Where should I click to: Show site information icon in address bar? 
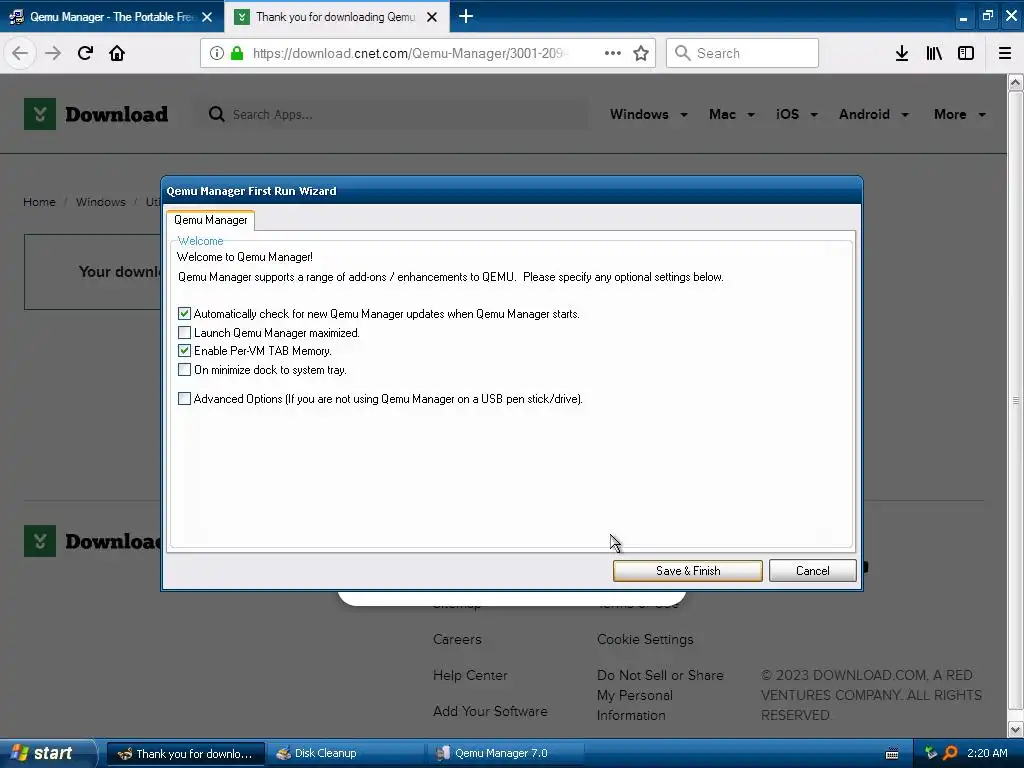pos(217,53)
